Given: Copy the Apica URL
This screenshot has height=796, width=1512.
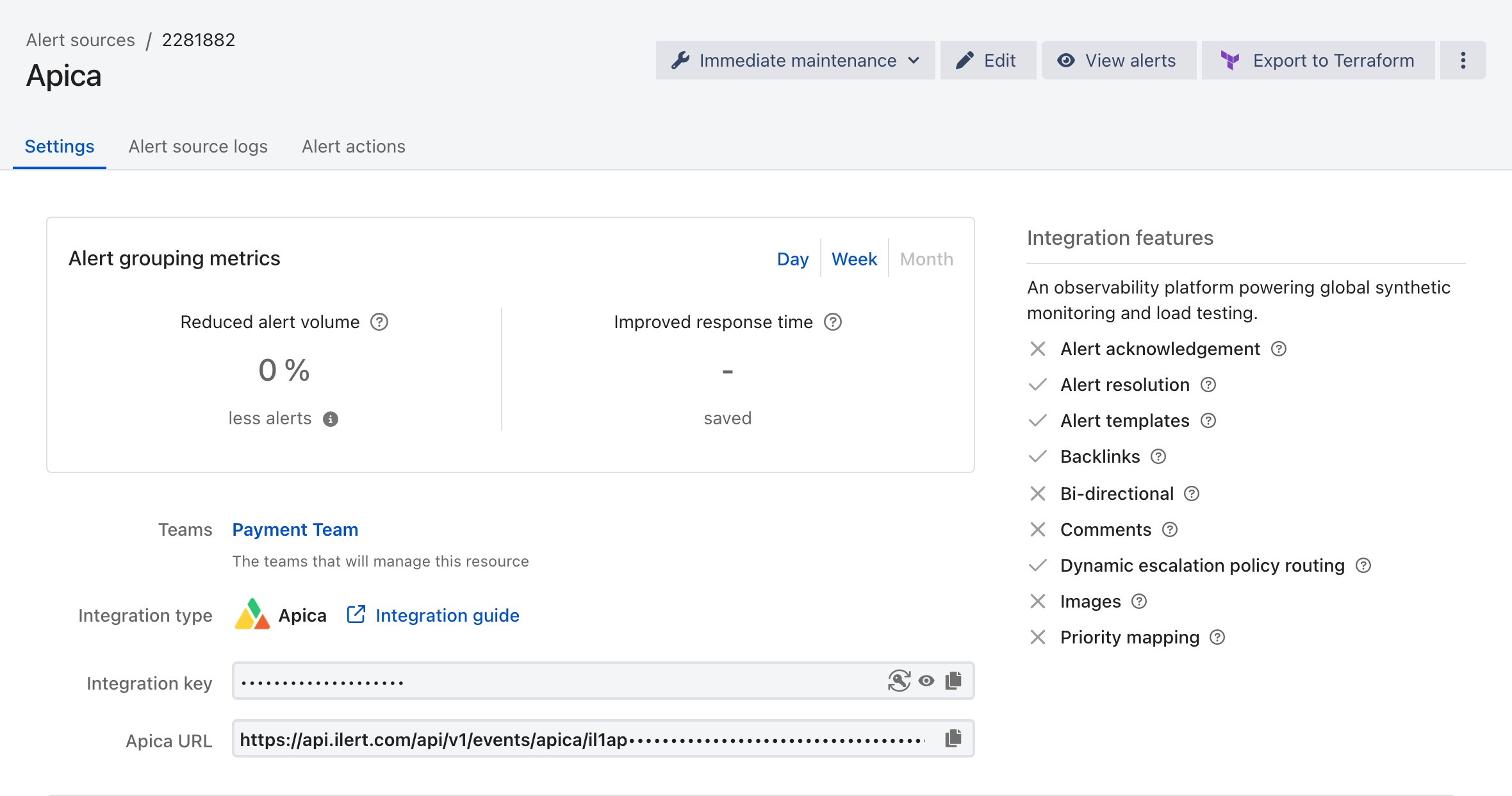Looking at the screenshot, I should pos(953,738).
